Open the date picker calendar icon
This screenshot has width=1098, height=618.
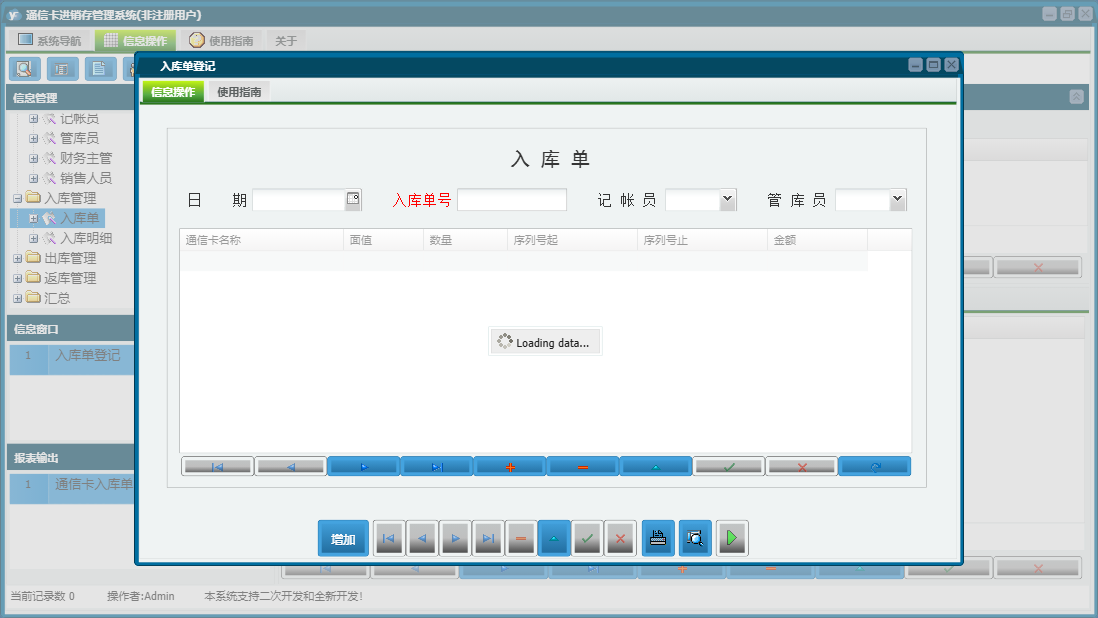pyautogui.click(x=353, y=199)
